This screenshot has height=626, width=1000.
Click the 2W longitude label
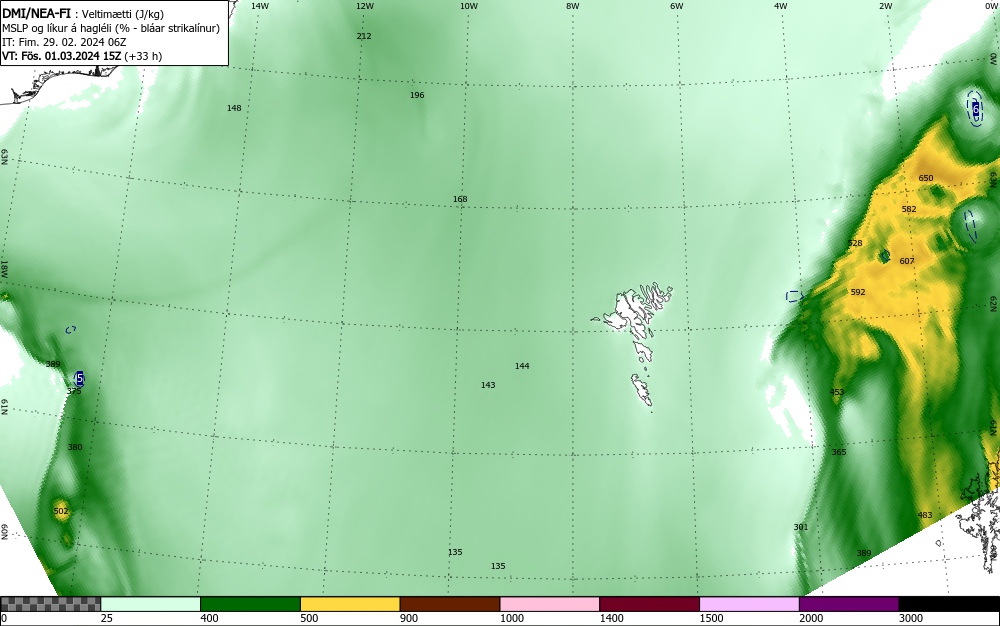tap(885, 6)
